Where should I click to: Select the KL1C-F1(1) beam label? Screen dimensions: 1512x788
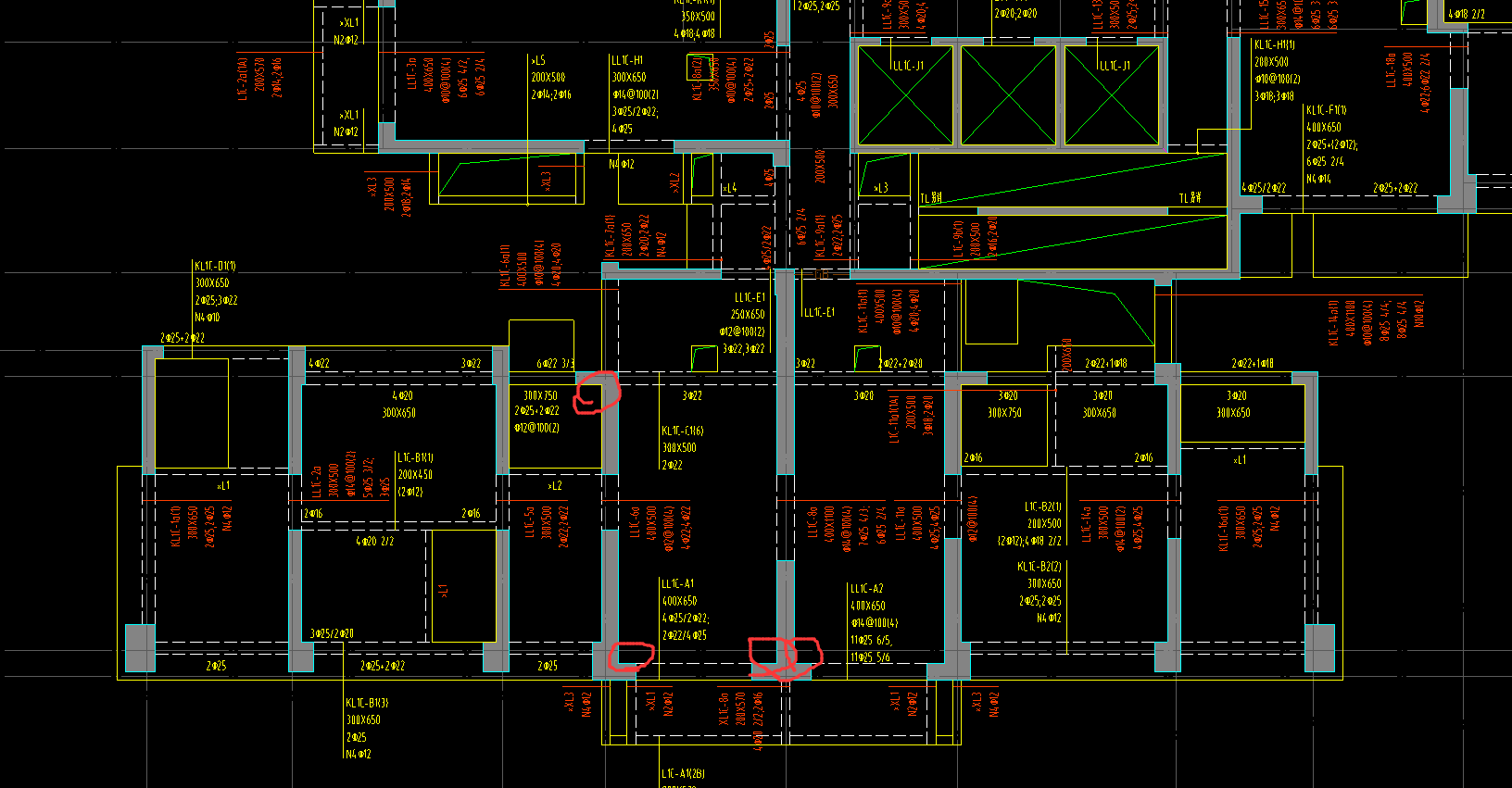pos(1327,110)
